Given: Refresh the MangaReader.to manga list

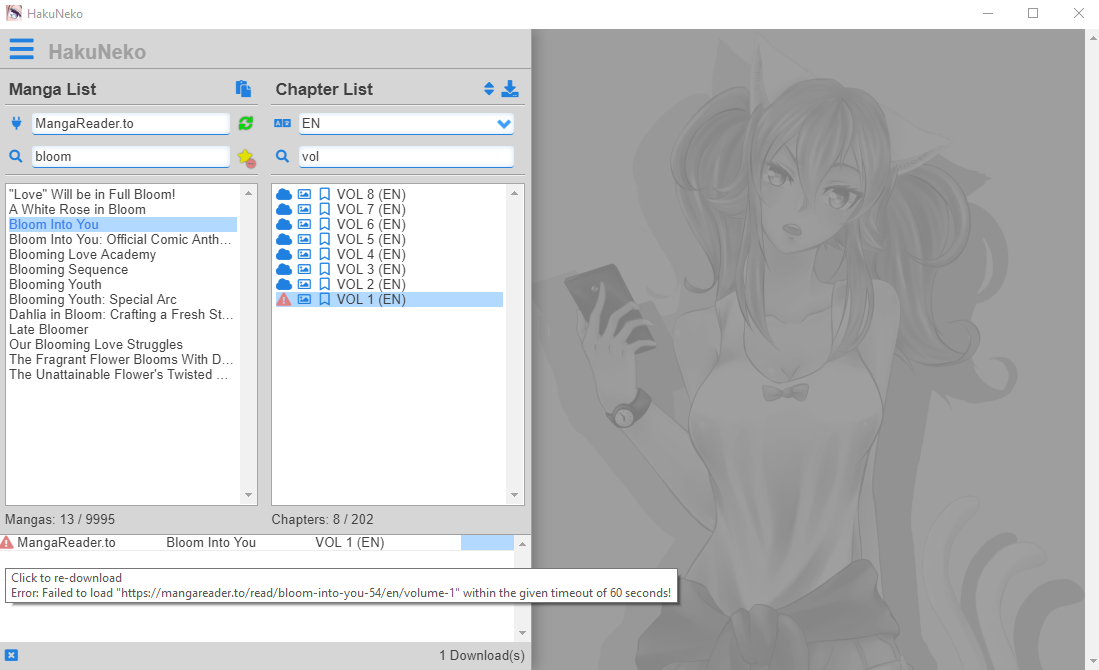Looking at the screenshot, I should point(246,123).
